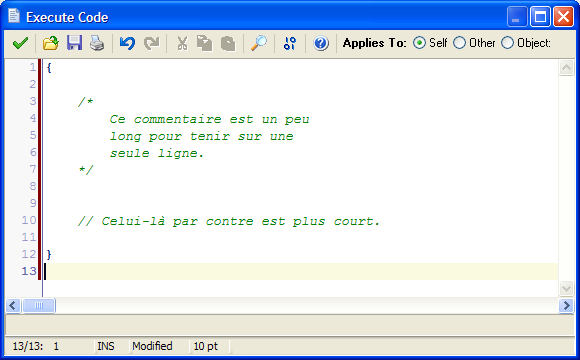
Task: Redo the last undone edit
Action: [152, 43]
